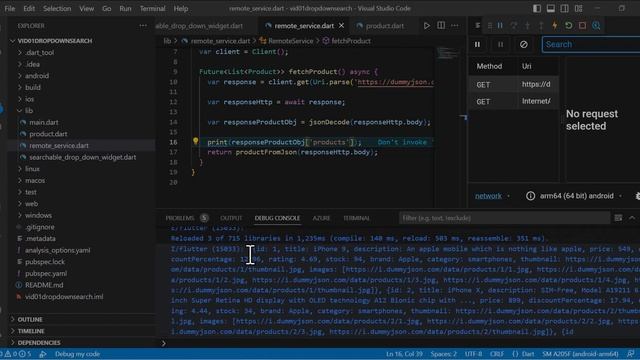Image resolution: width=640 pixels, height=360 pixels.
Task: Pause debugging in debug toolbar
Action: 500,25
